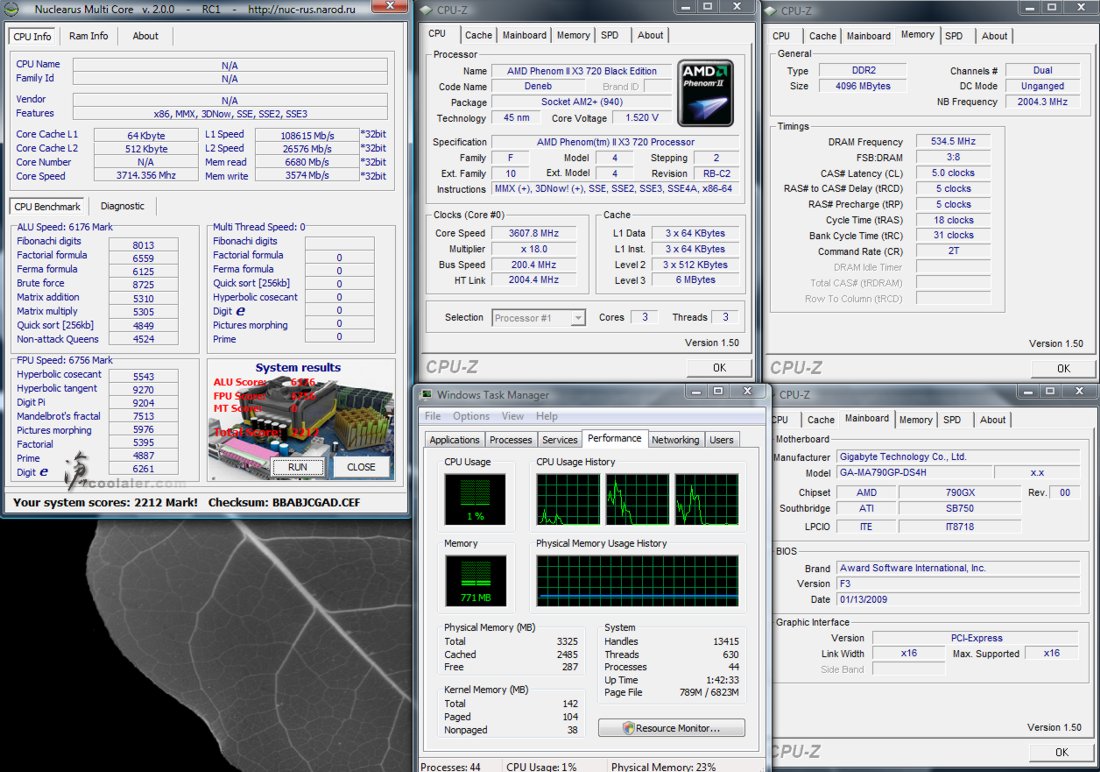The height and width of the screenshot is (772, 1100).
Task: Click Up Time 1:42:33 value
Action: [723, 680]
